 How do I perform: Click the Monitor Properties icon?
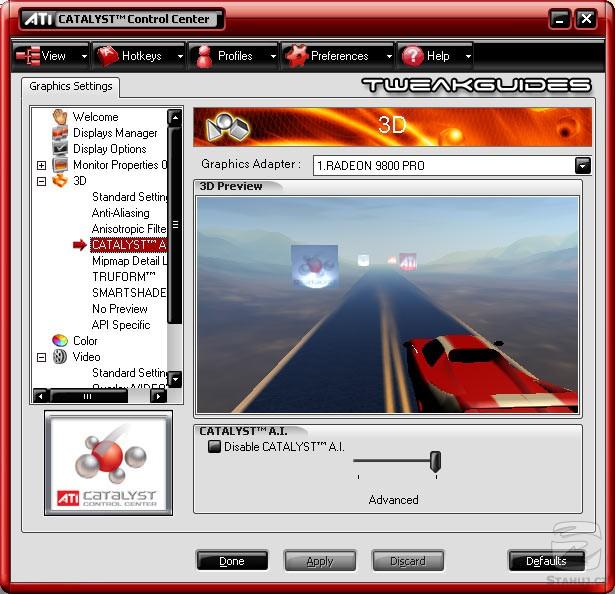(60, 165)
